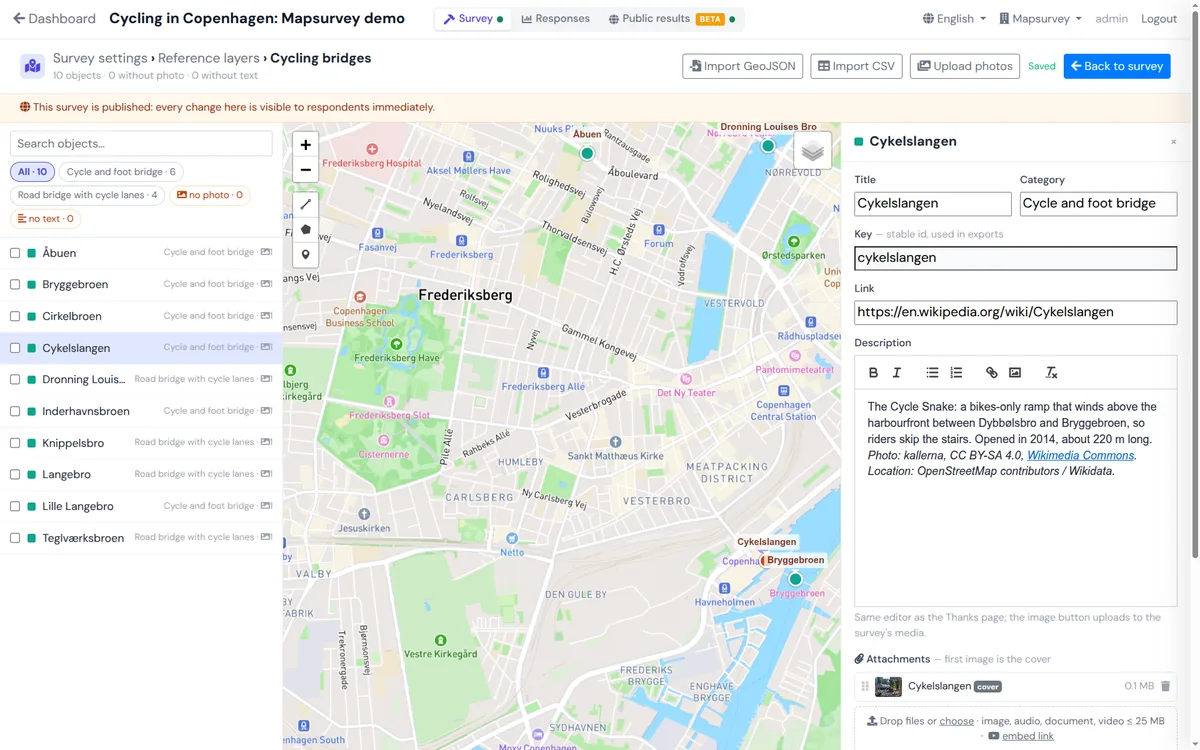Viewport: 1200px width, 750px height.
Task: Open Reference layers breadcrumb
Action: pos(209,58)
